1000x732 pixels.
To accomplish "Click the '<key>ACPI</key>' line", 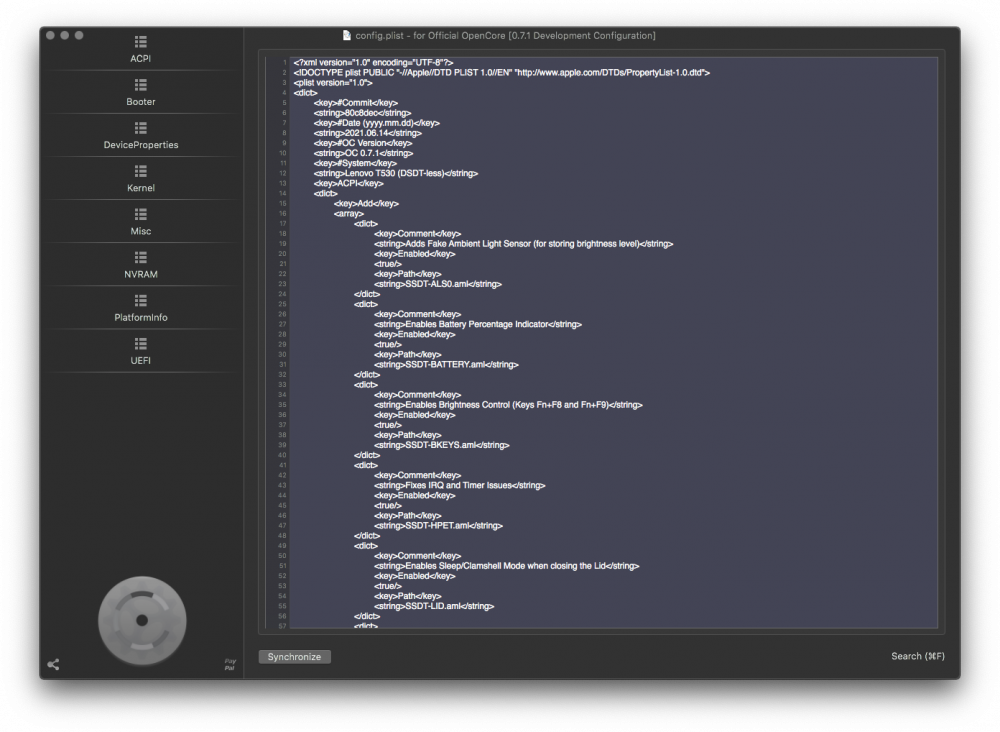I will [x=348, y=184].
